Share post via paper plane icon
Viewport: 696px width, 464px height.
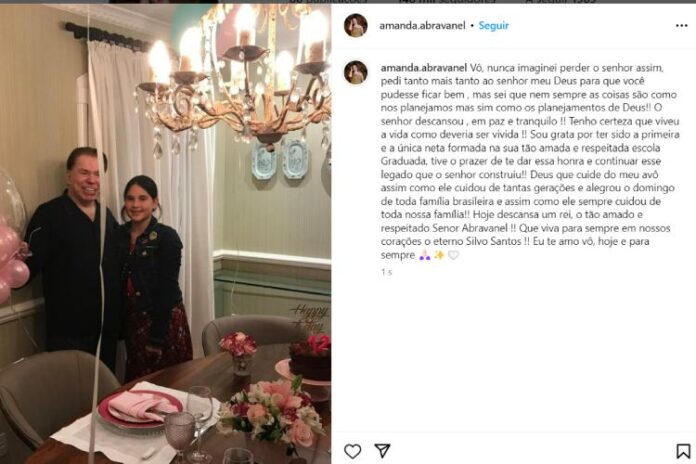pos(382,451)
